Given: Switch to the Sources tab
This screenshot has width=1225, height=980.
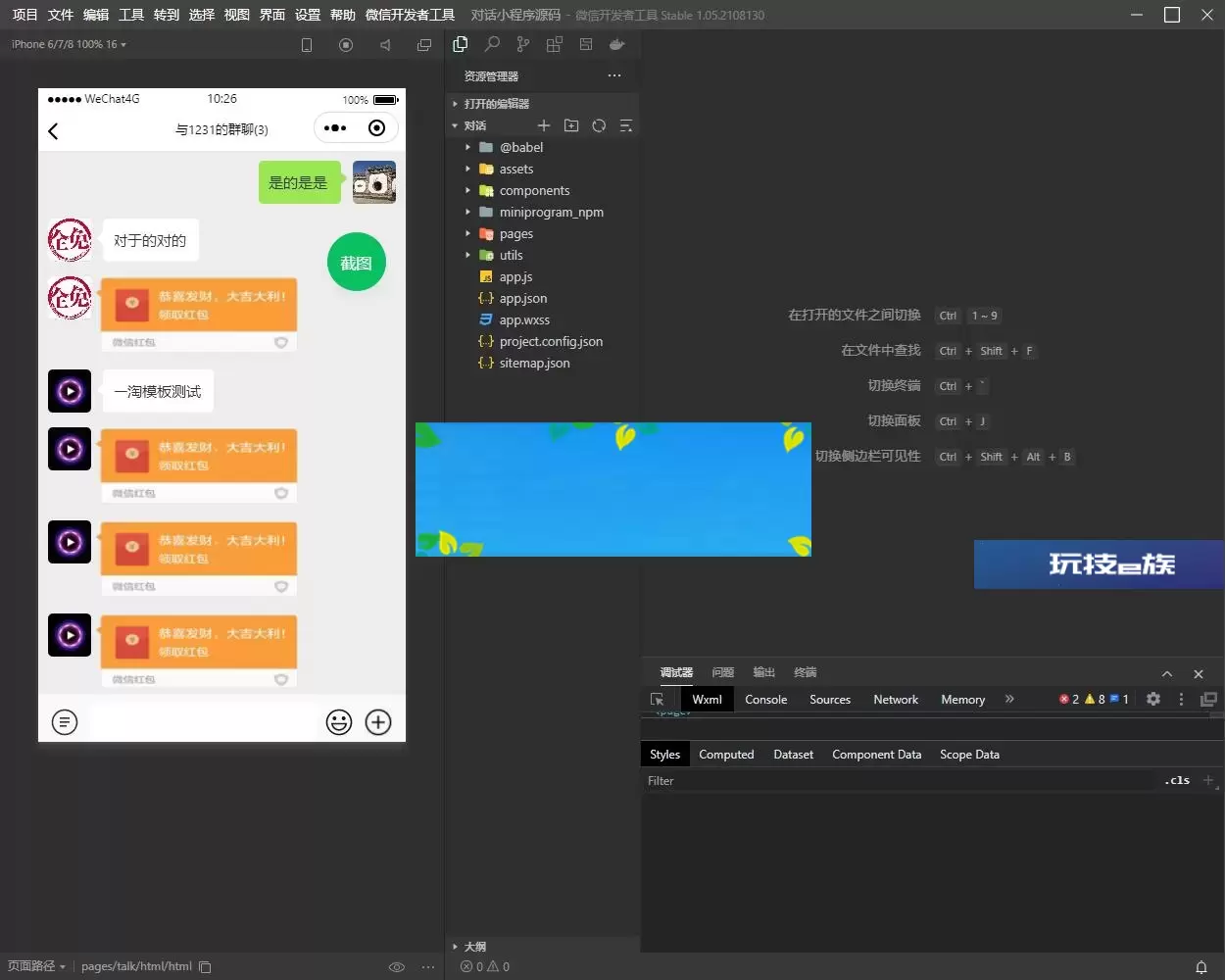Looking at the screenshot, I should click(830, 700).
